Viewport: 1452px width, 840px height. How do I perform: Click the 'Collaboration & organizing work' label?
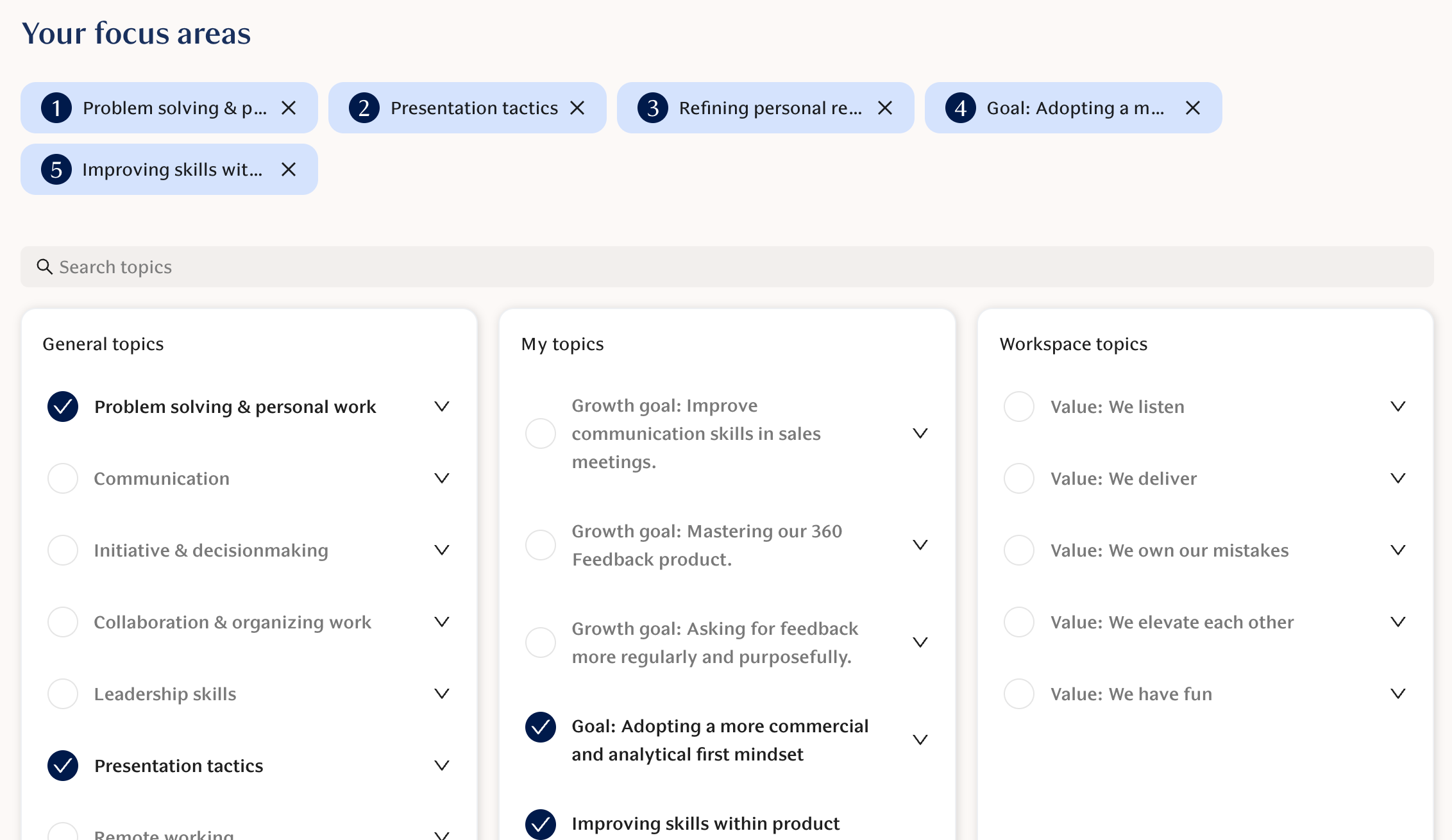(x=232, y=622)
